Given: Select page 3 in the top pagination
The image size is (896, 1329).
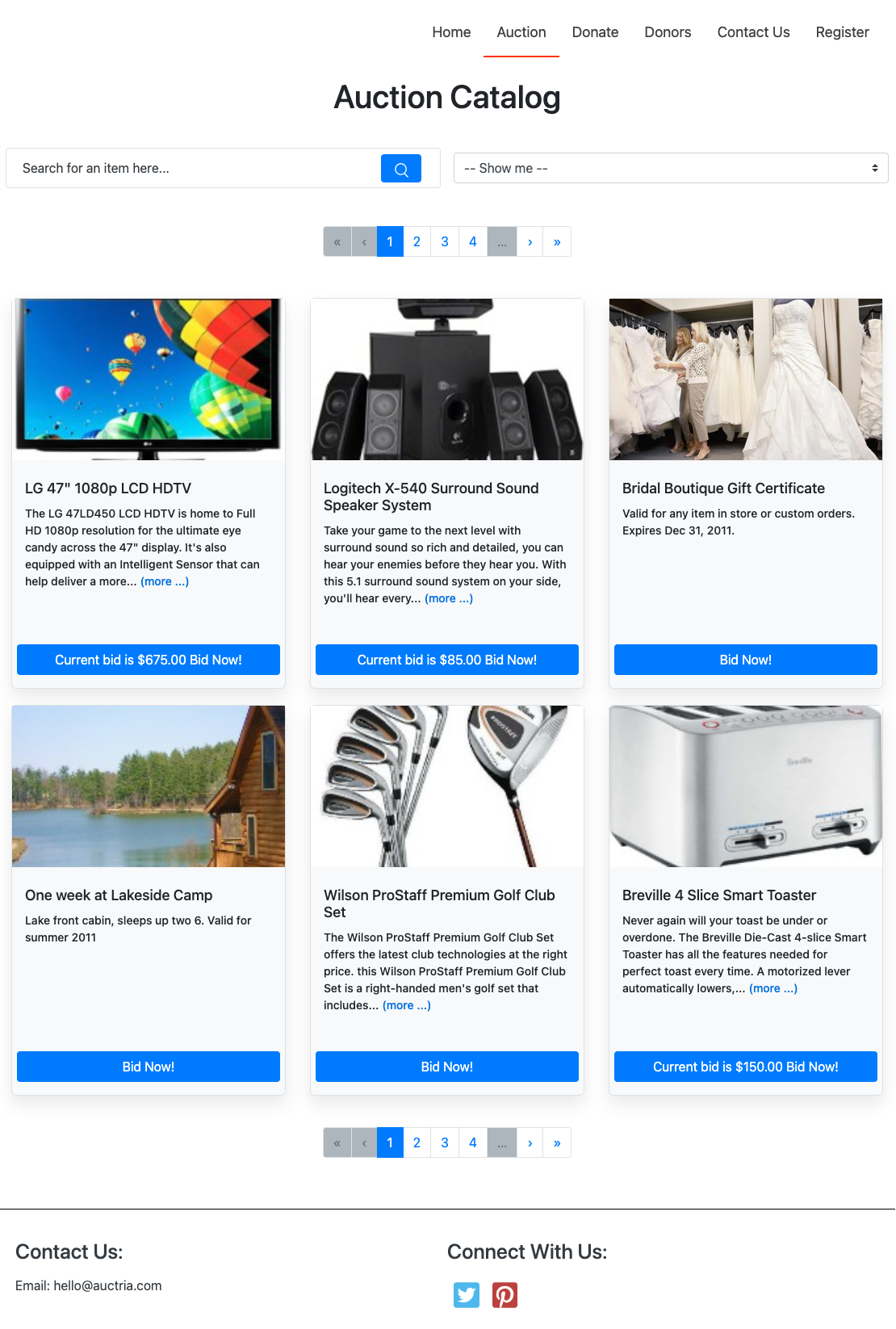Looking at the screenshot, I should (x=445, y=241).
